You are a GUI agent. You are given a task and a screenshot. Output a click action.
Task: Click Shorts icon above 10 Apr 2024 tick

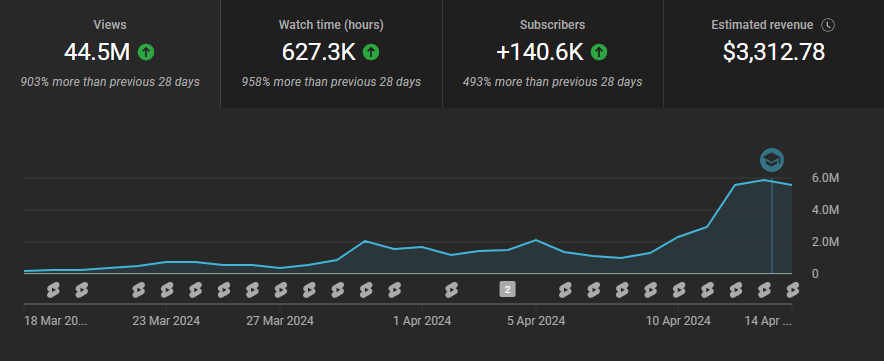pyautogui.click(x=679, y=290)
